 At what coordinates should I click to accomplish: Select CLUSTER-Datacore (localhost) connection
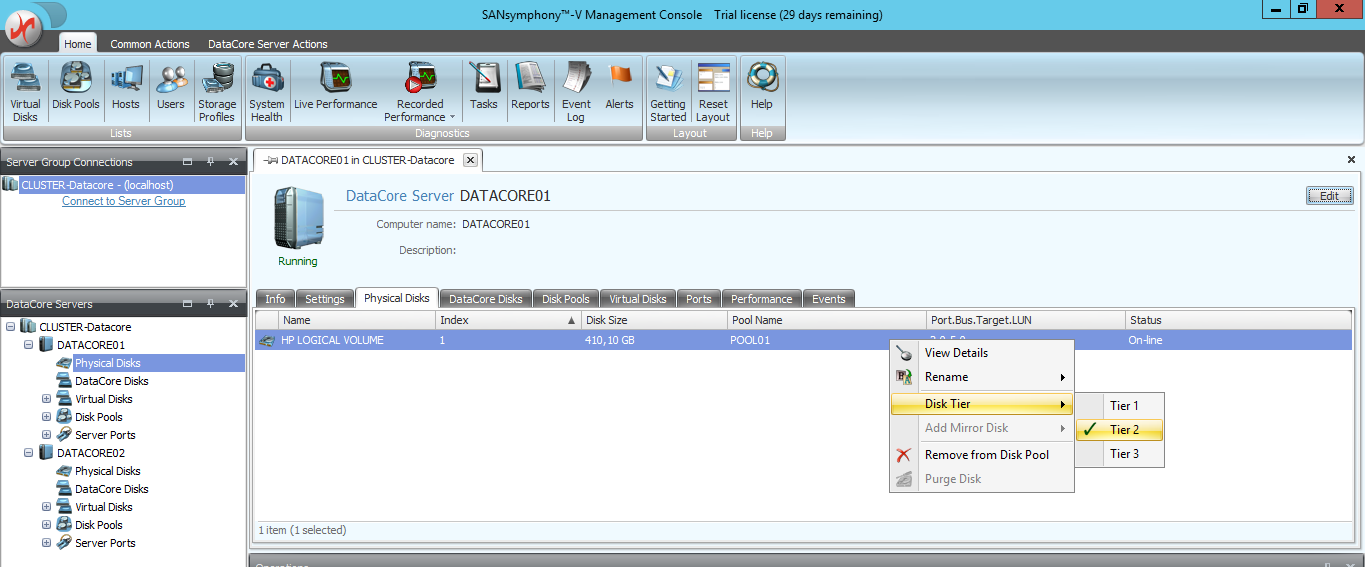(x=123, y=185)
